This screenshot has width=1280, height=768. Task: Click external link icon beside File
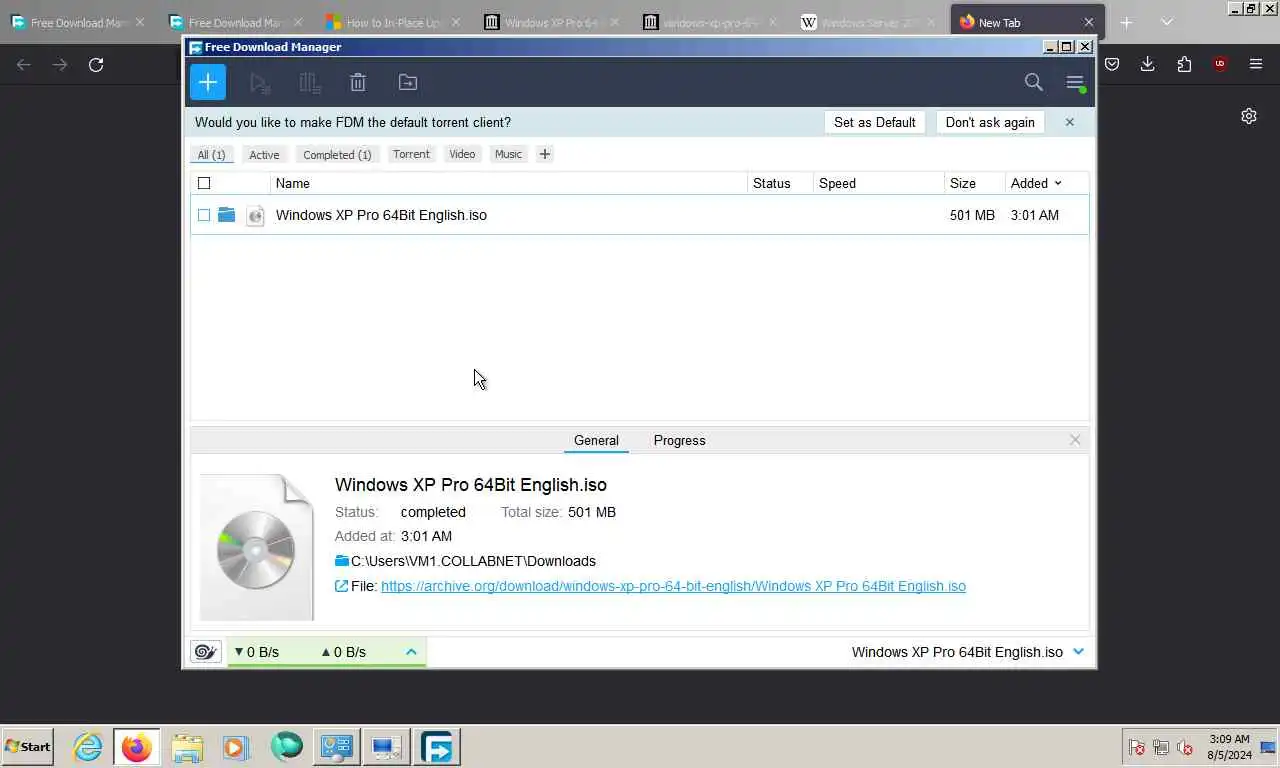pyautogui.click(x=342, y=586)
